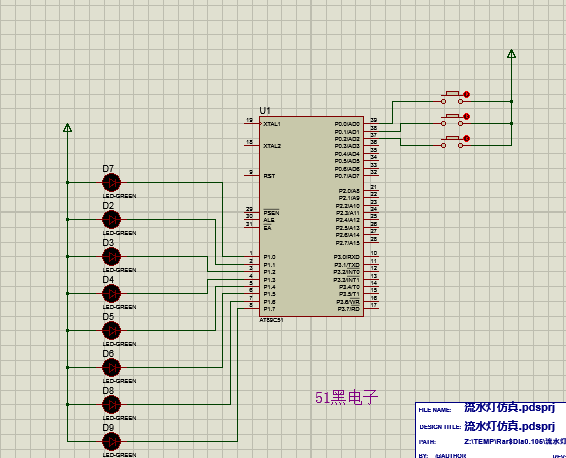Click the power terminal above the LED rail
The width and height of the screenshot is (566, 458).
pyautogui.click(x=68, y=128)
